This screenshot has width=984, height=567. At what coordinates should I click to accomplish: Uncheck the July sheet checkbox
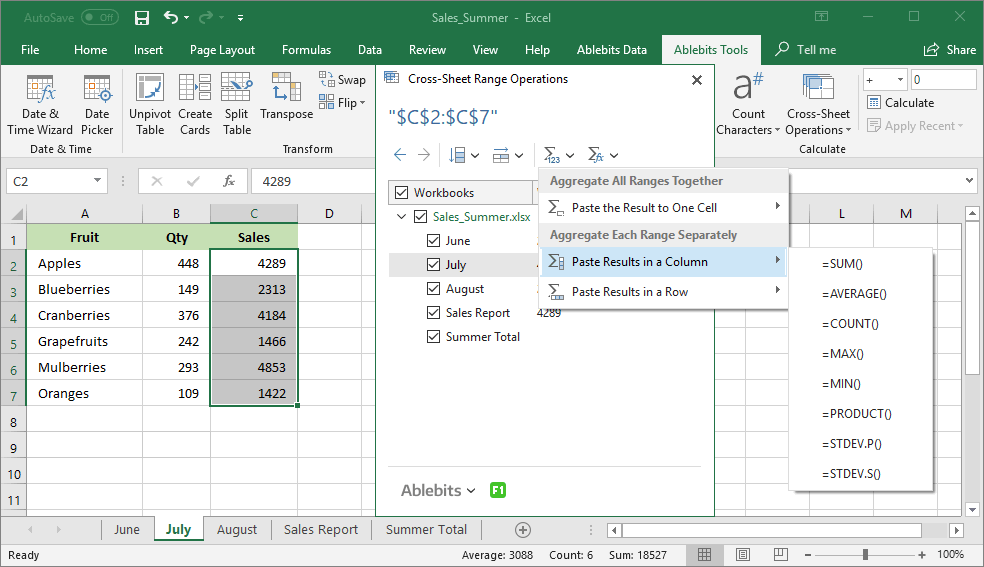pyautogui.click(x=433, y=265)
